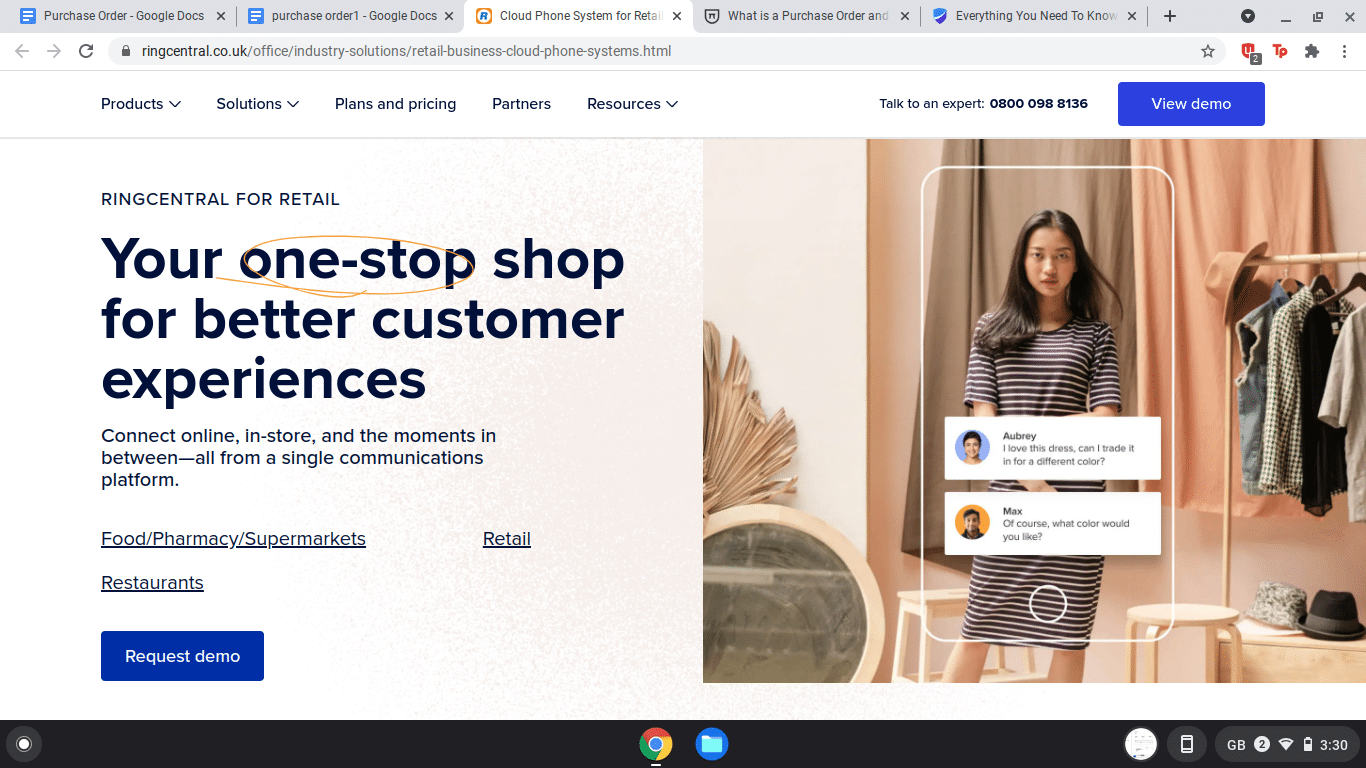Click the phone hub icon in shelf
1366x768 pixels.
pyautogui.click(x=1187, y=744)
